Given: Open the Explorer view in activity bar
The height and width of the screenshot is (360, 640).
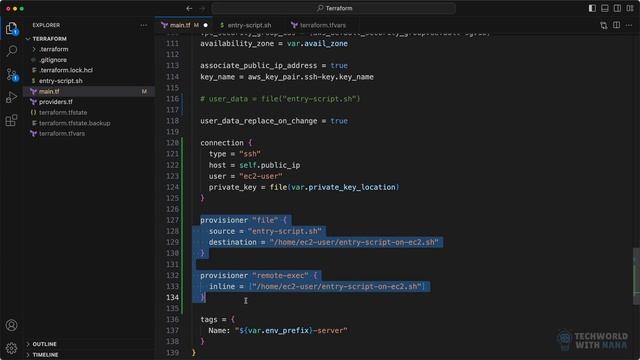Looking at the screenshot, I should pyautogui.click(x=11, y=28).
